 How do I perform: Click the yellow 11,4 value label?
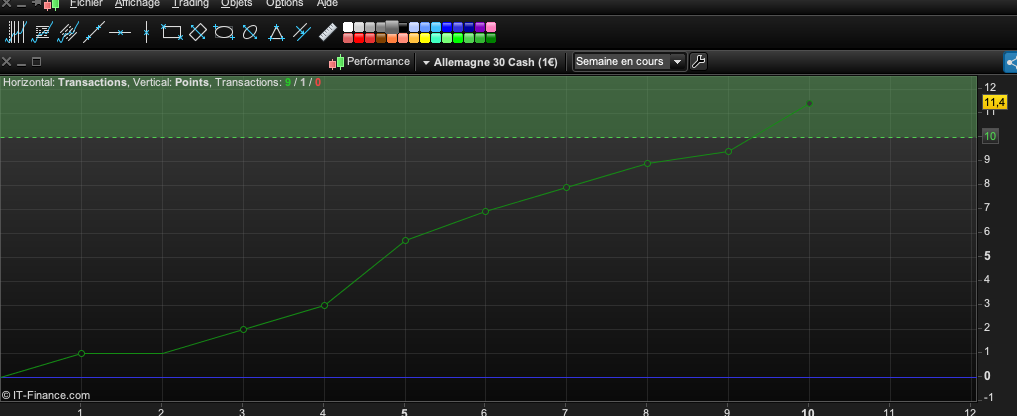[994, 103]
